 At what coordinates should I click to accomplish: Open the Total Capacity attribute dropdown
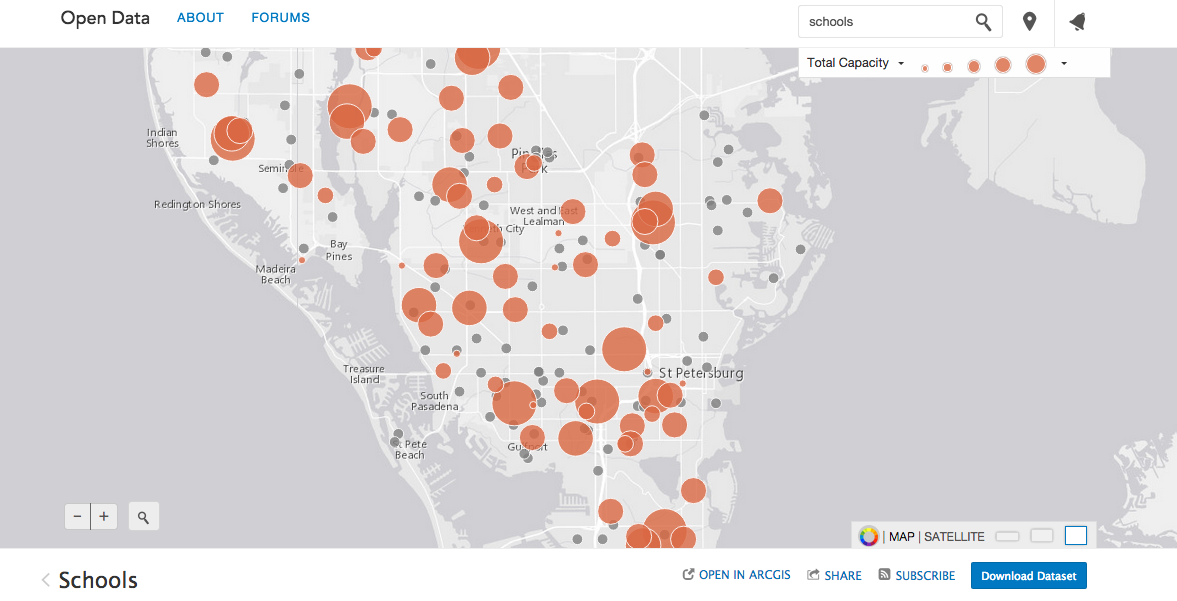pyautogui.click(x=855, y=63)
